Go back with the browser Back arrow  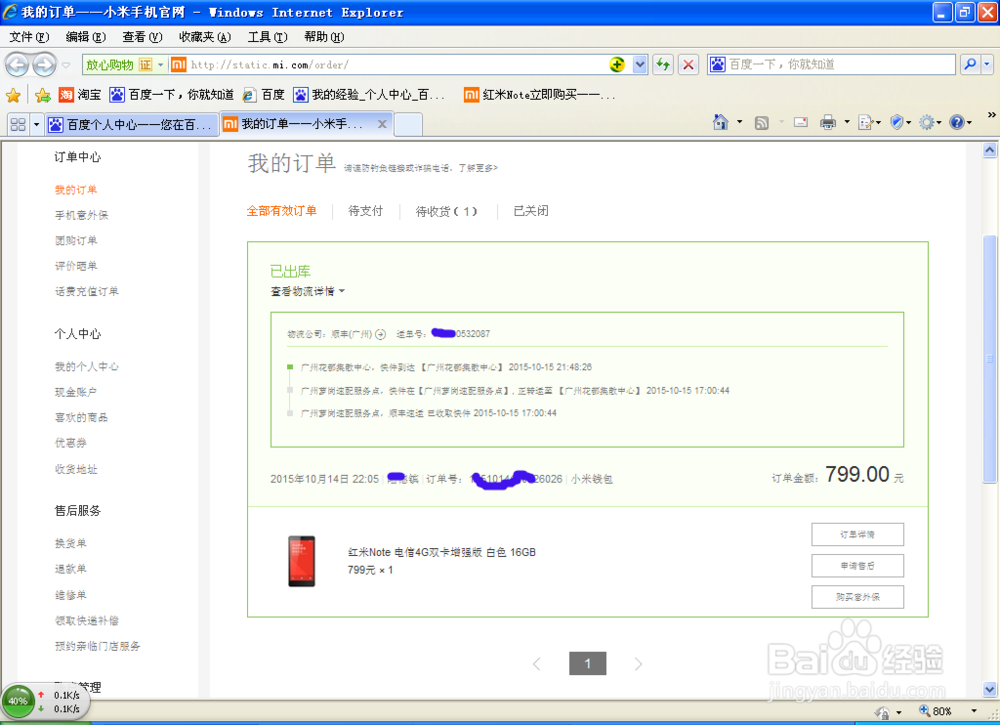pos(17,64)
